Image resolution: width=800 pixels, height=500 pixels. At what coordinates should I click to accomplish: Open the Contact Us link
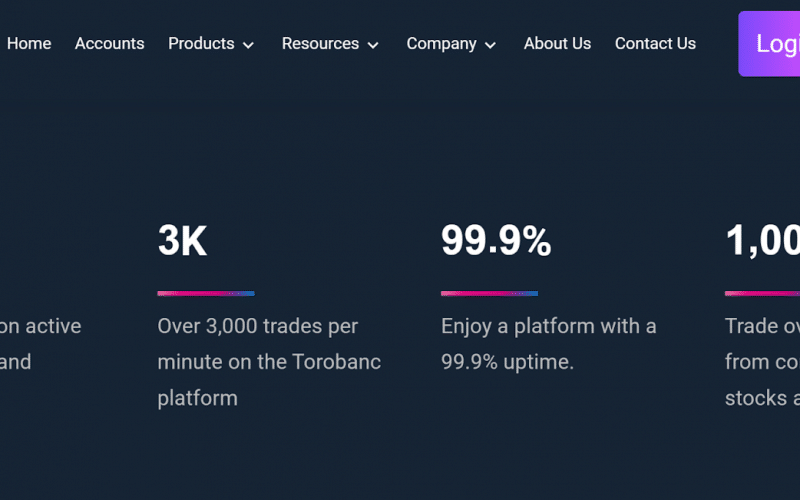(x=655, y=44)
